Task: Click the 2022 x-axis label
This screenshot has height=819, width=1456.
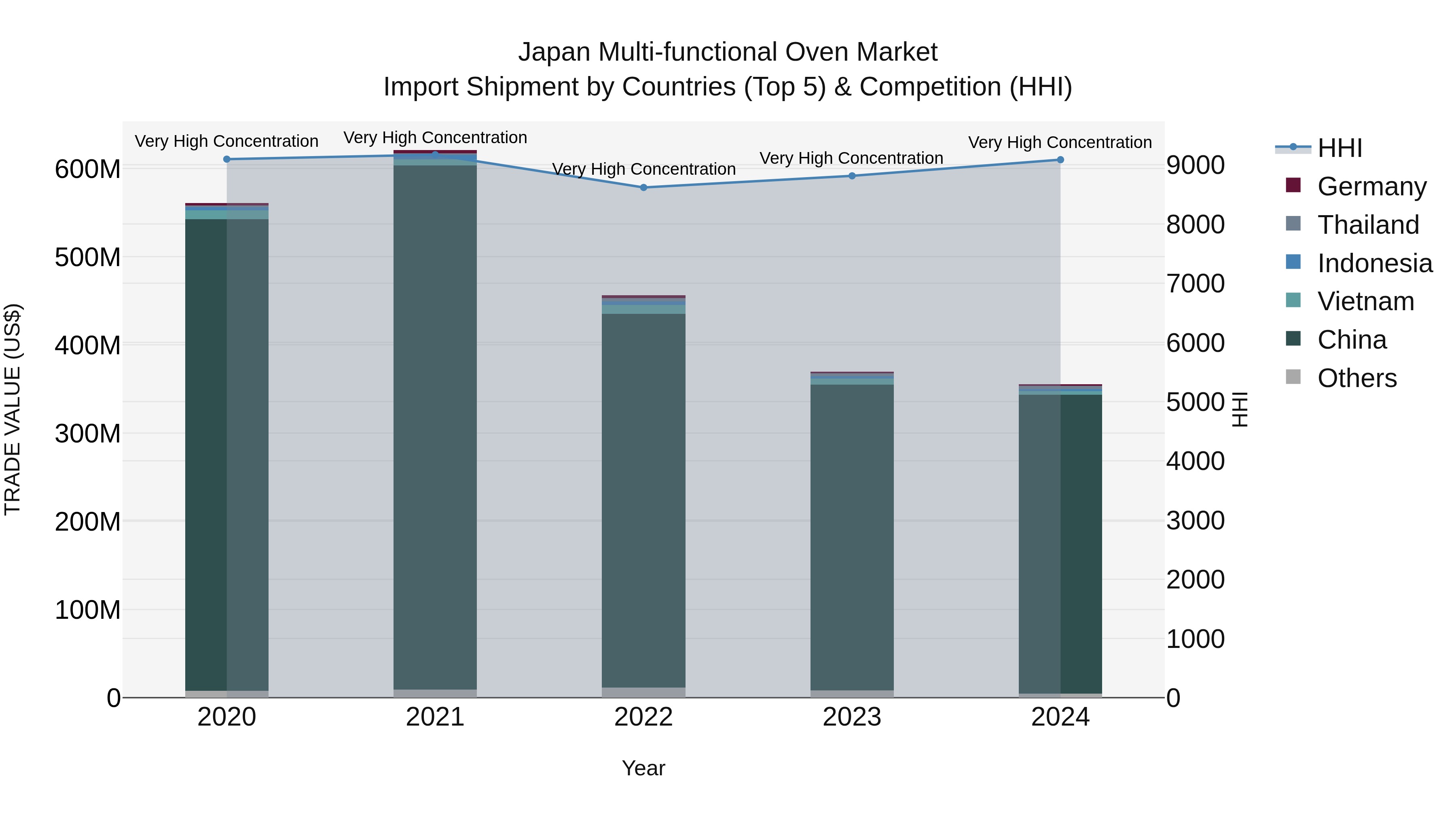Action: 644,717
